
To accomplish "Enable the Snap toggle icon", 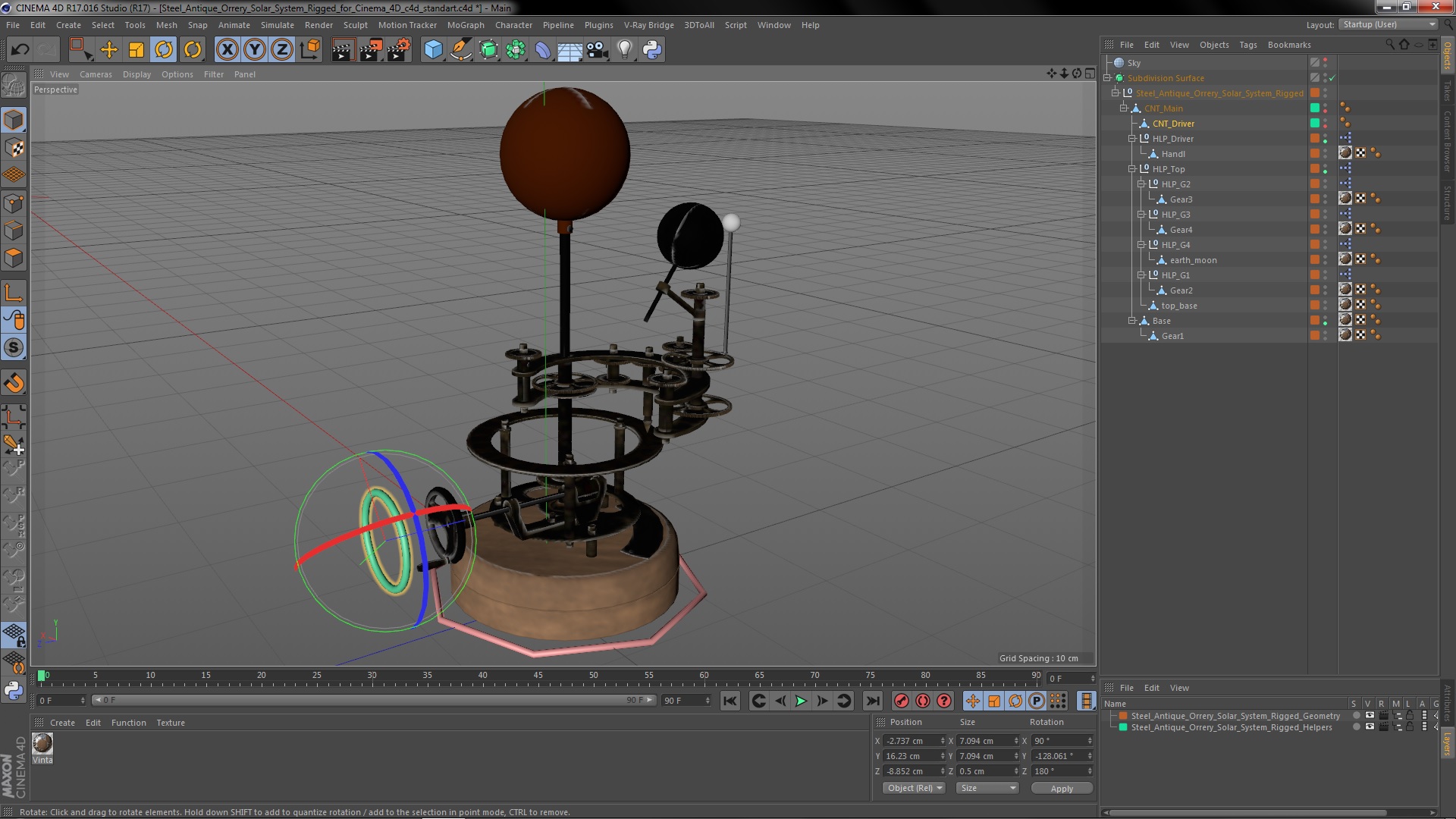I will [x=14, y=383].
